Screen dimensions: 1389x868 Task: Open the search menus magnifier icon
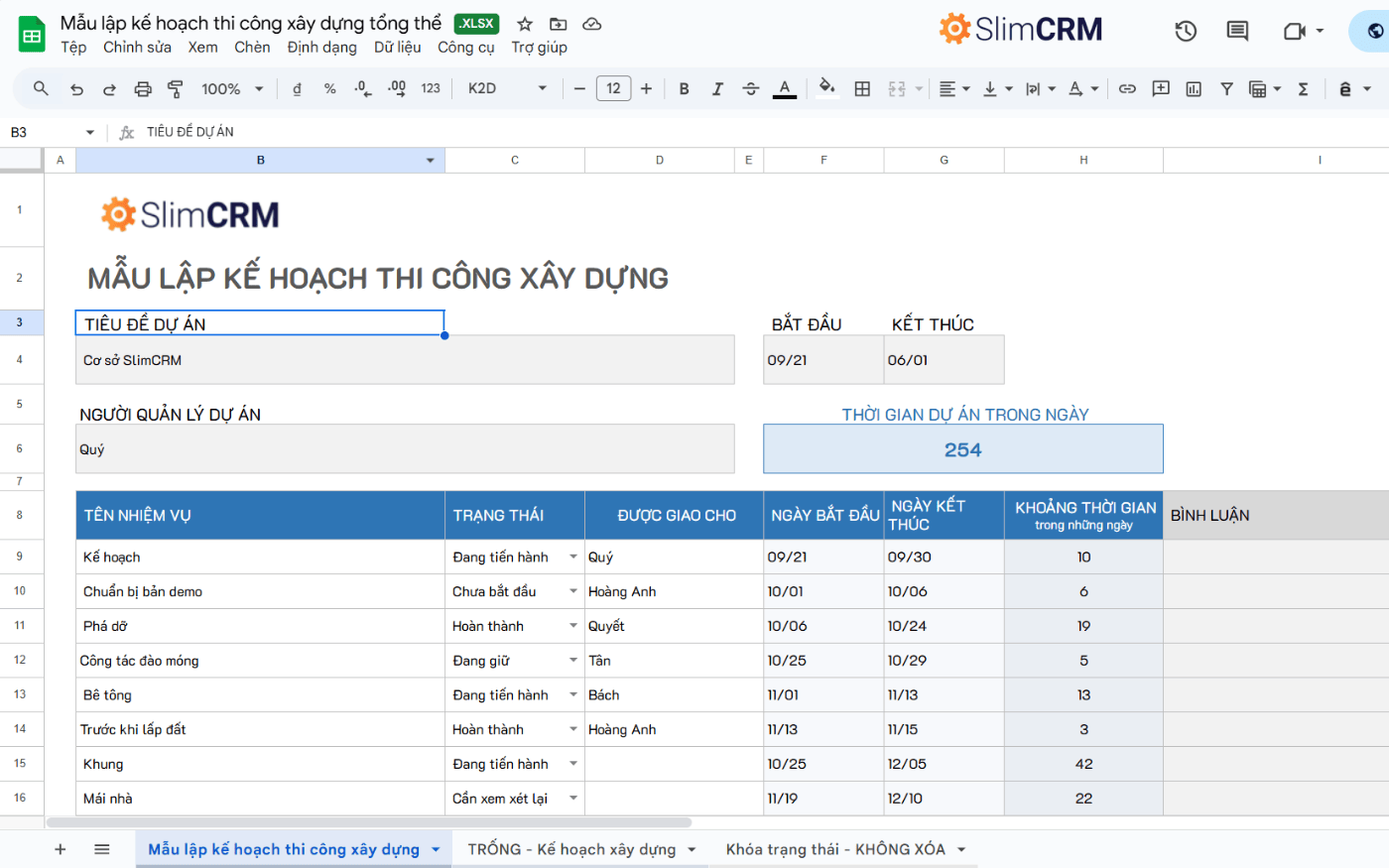41,88
